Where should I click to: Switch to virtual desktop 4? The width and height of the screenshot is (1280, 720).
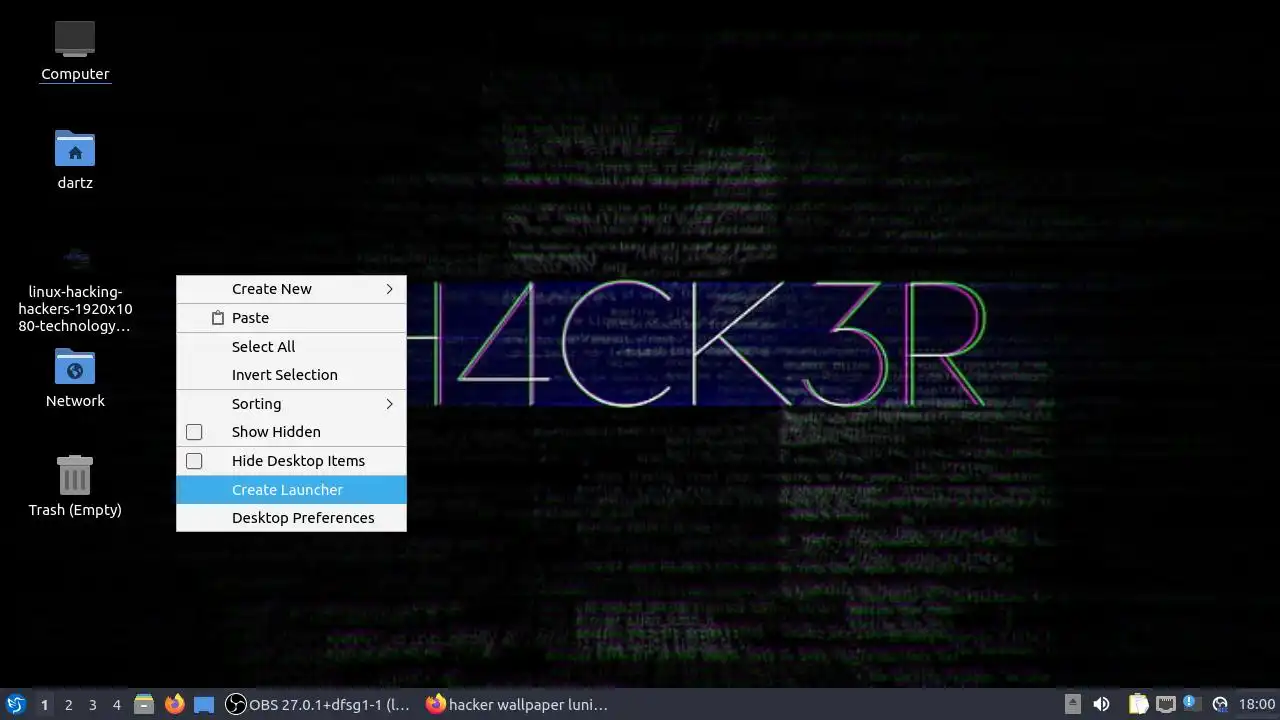point(116,704)
